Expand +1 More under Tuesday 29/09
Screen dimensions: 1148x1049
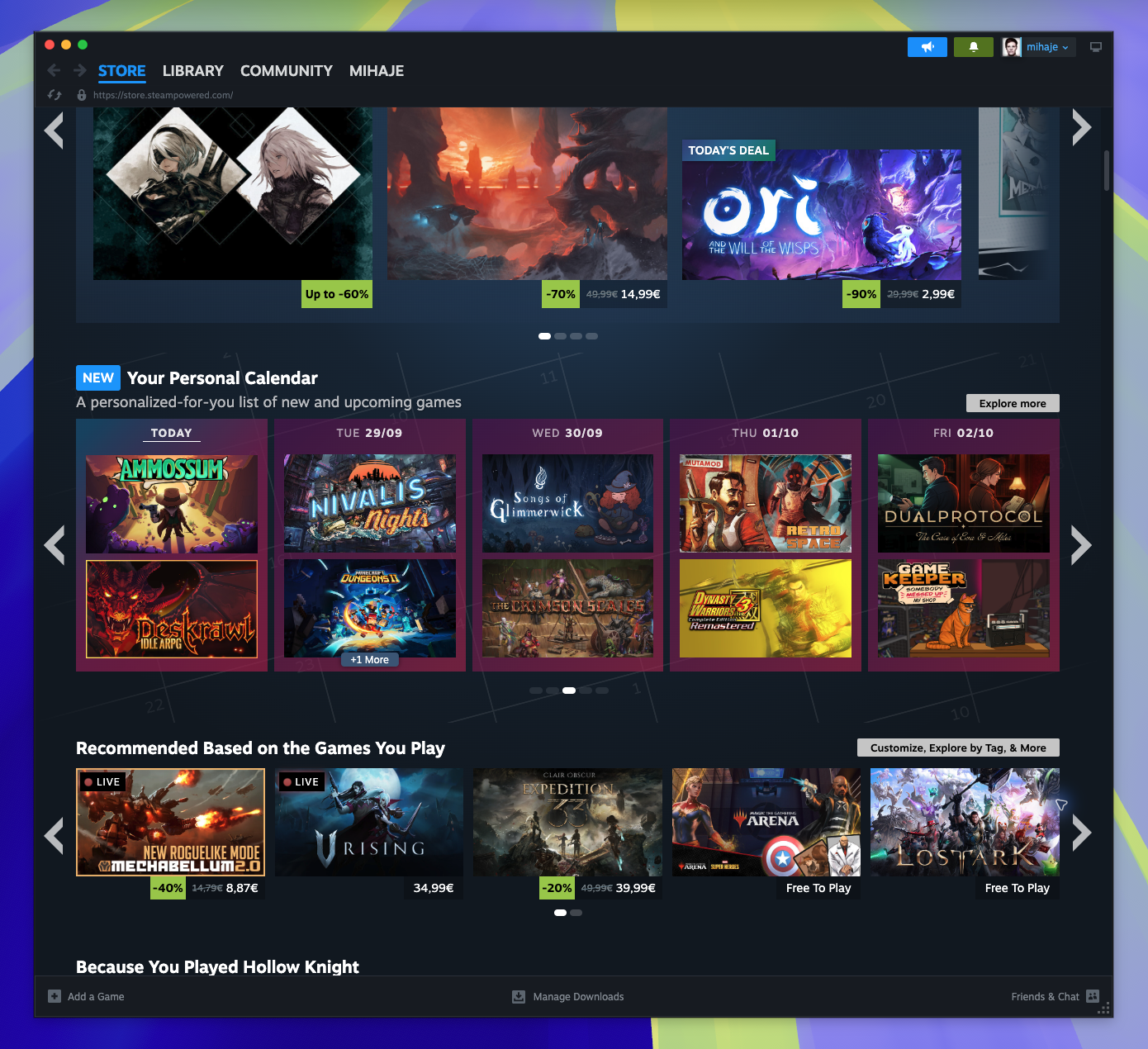tap(369, 659)
